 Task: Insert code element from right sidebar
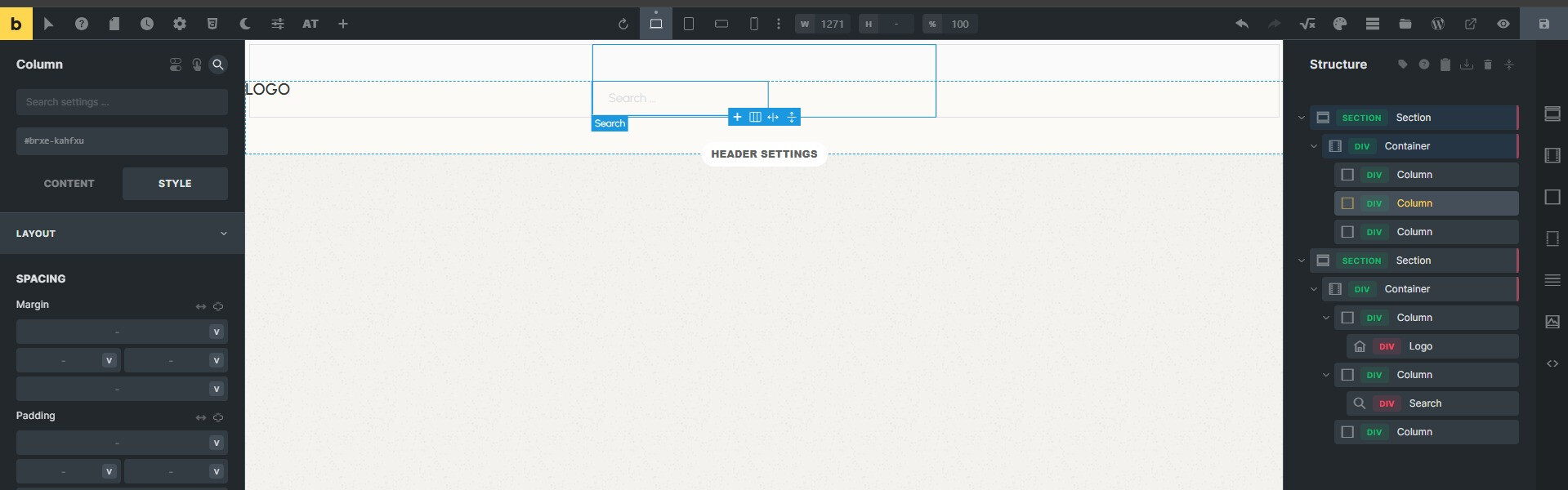click(1552, 363)
